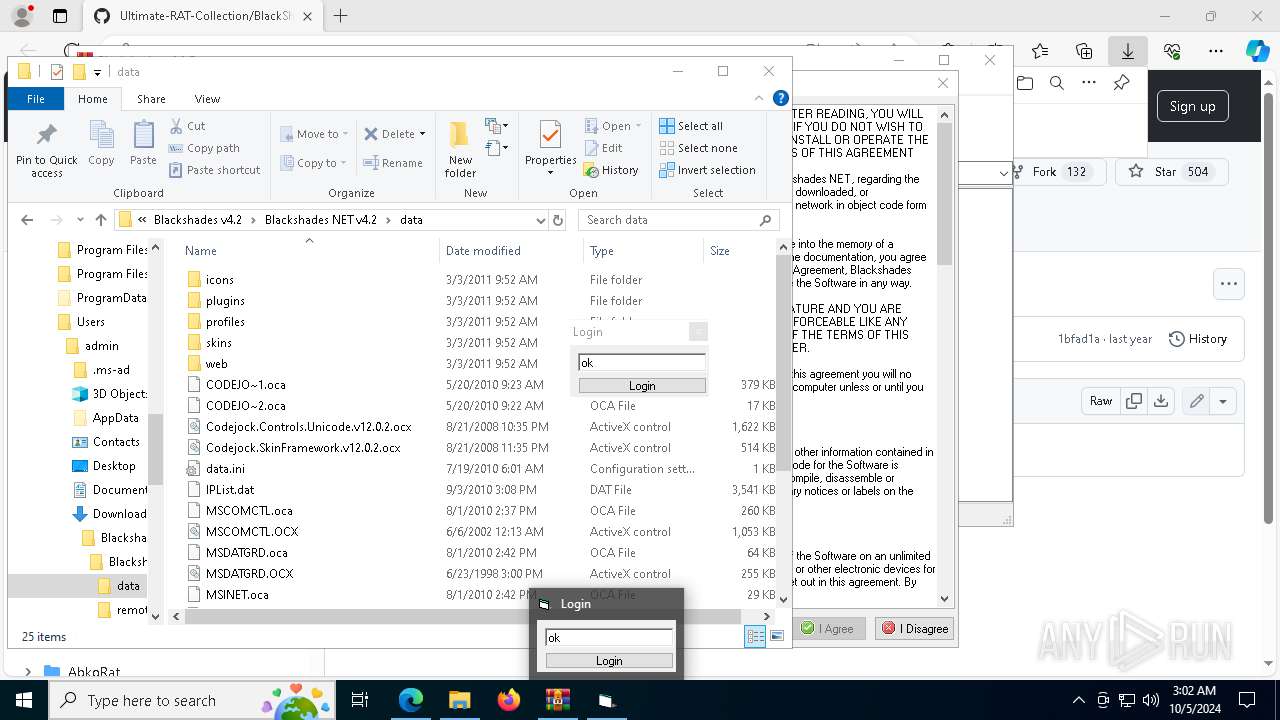Expand AbkoRat tree item arrow

[x=27, y=672]
